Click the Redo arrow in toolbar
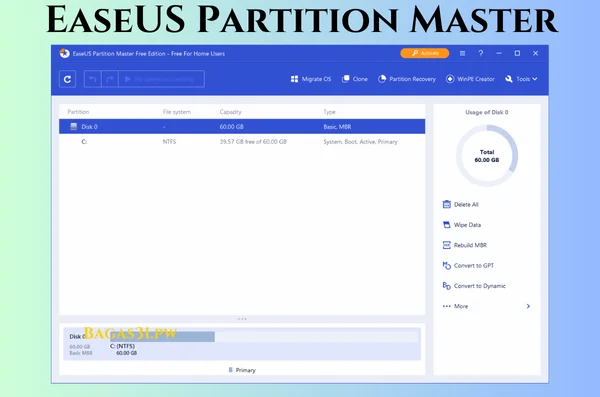The height and width of the screenshot is (397, 600). tap(110, 79)
